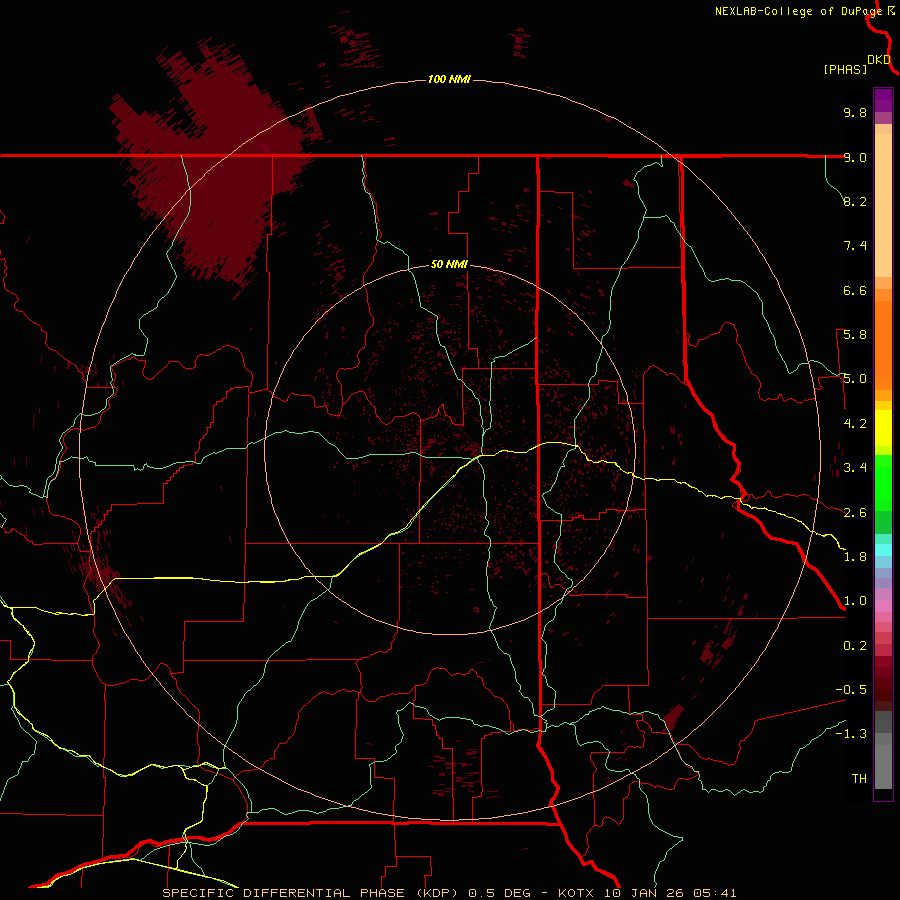Click the 7.4 scale value
This screenshot has height=900, width=900.
(x=855, y=246)
